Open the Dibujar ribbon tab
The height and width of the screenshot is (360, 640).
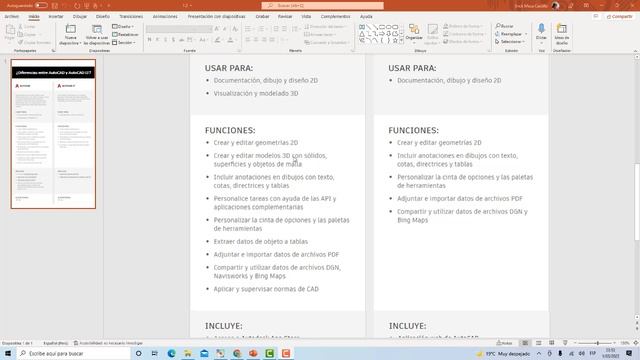[80, 17]
